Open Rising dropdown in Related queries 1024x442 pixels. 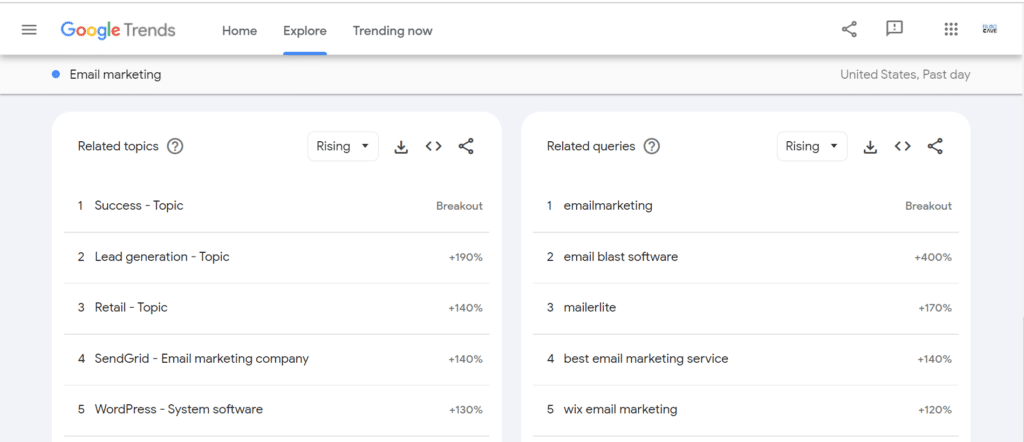point(812,146)
